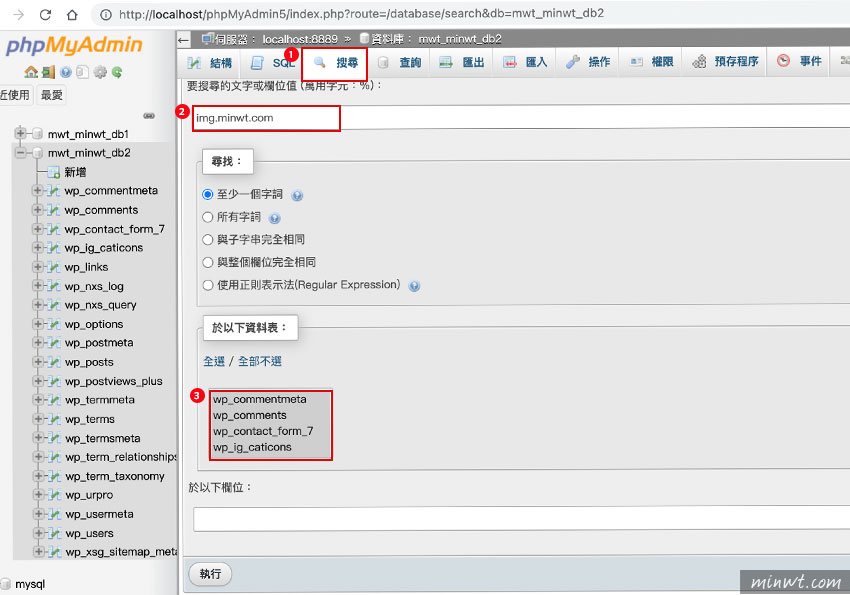Expand wp_contact_form_7 tree node
This screenshot has width=850, height=595.
pos(37,229)
